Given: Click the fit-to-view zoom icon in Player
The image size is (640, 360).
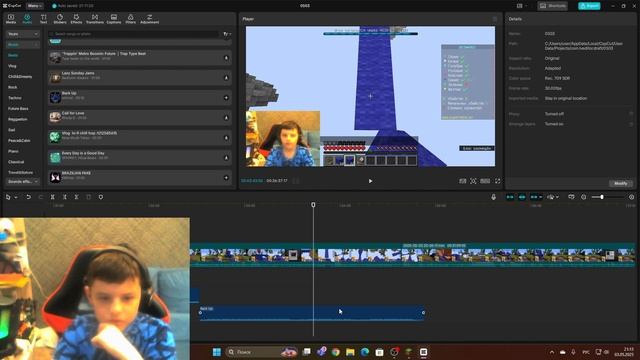Looking at the screenshot, I should [473, 181].
